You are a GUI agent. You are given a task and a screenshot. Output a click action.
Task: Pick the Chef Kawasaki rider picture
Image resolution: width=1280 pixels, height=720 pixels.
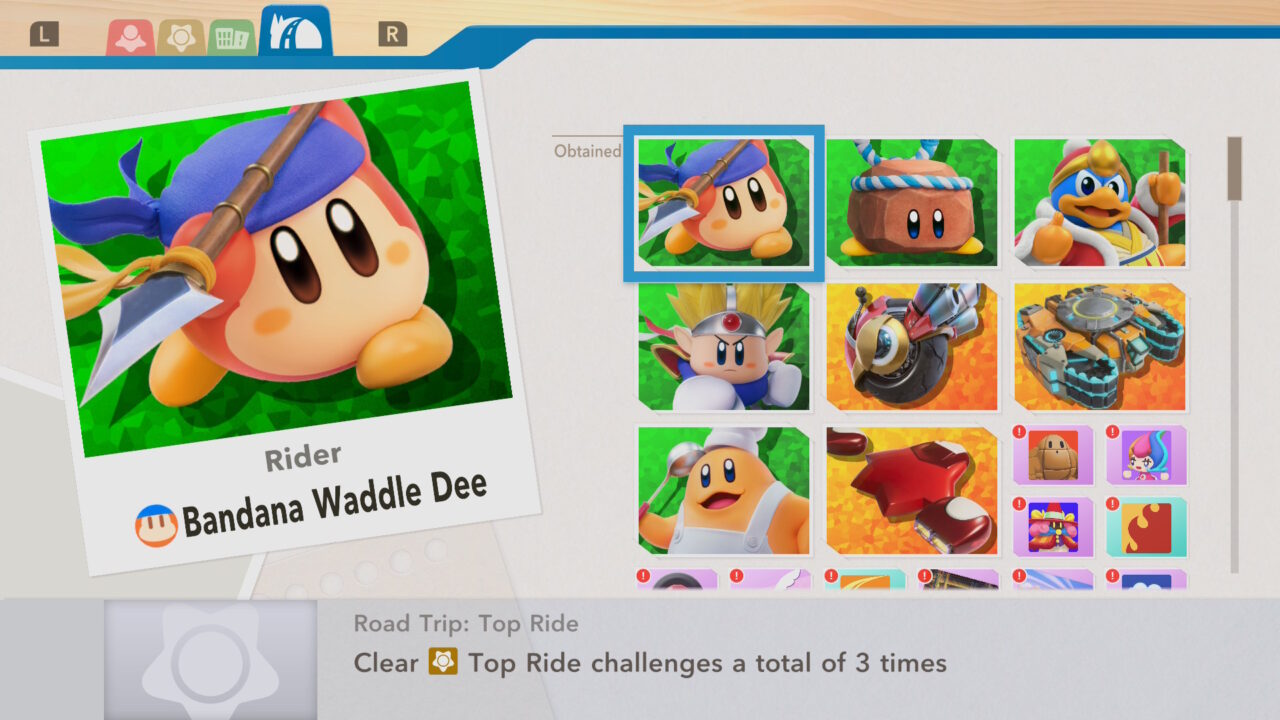[x=724, y=491]
